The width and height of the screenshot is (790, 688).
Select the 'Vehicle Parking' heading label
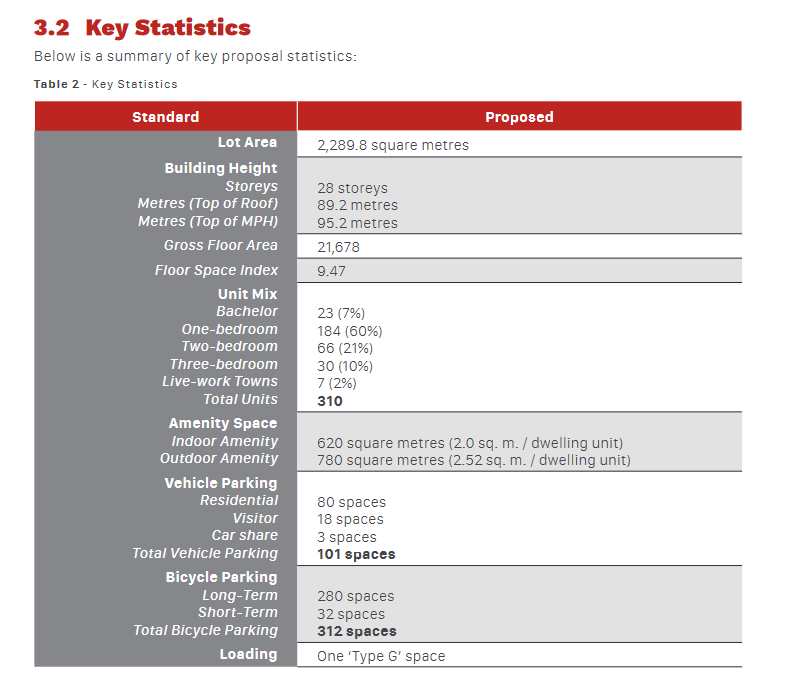221,483
